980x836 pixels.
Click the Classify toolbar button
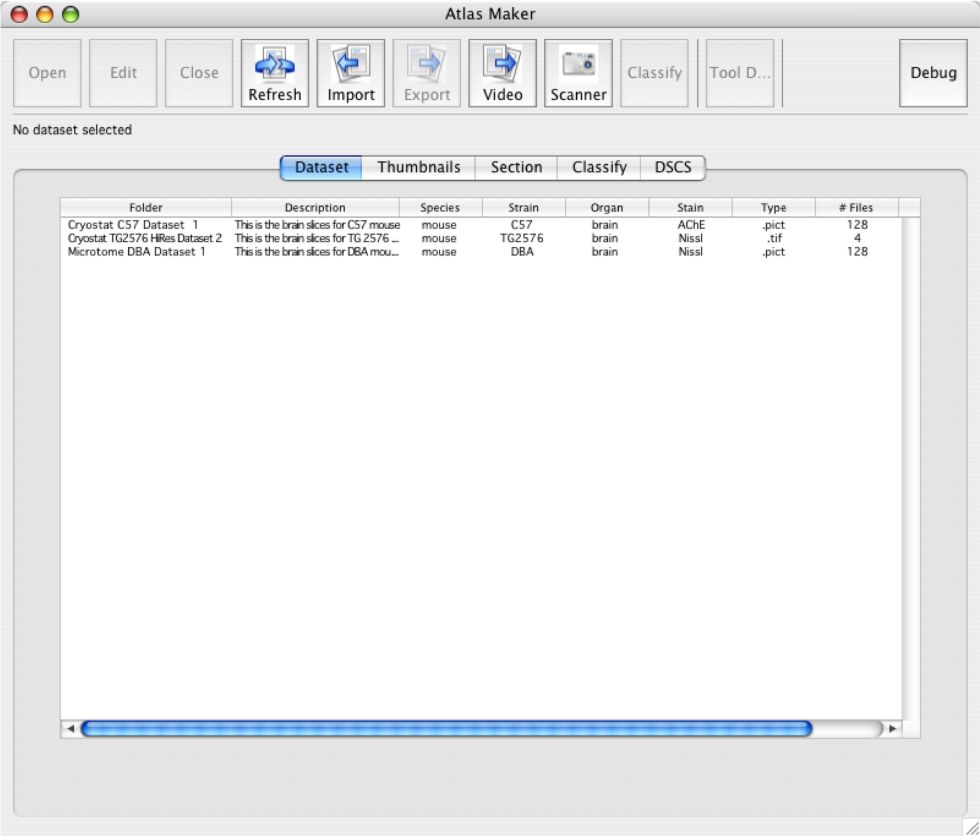click(655, 73)
